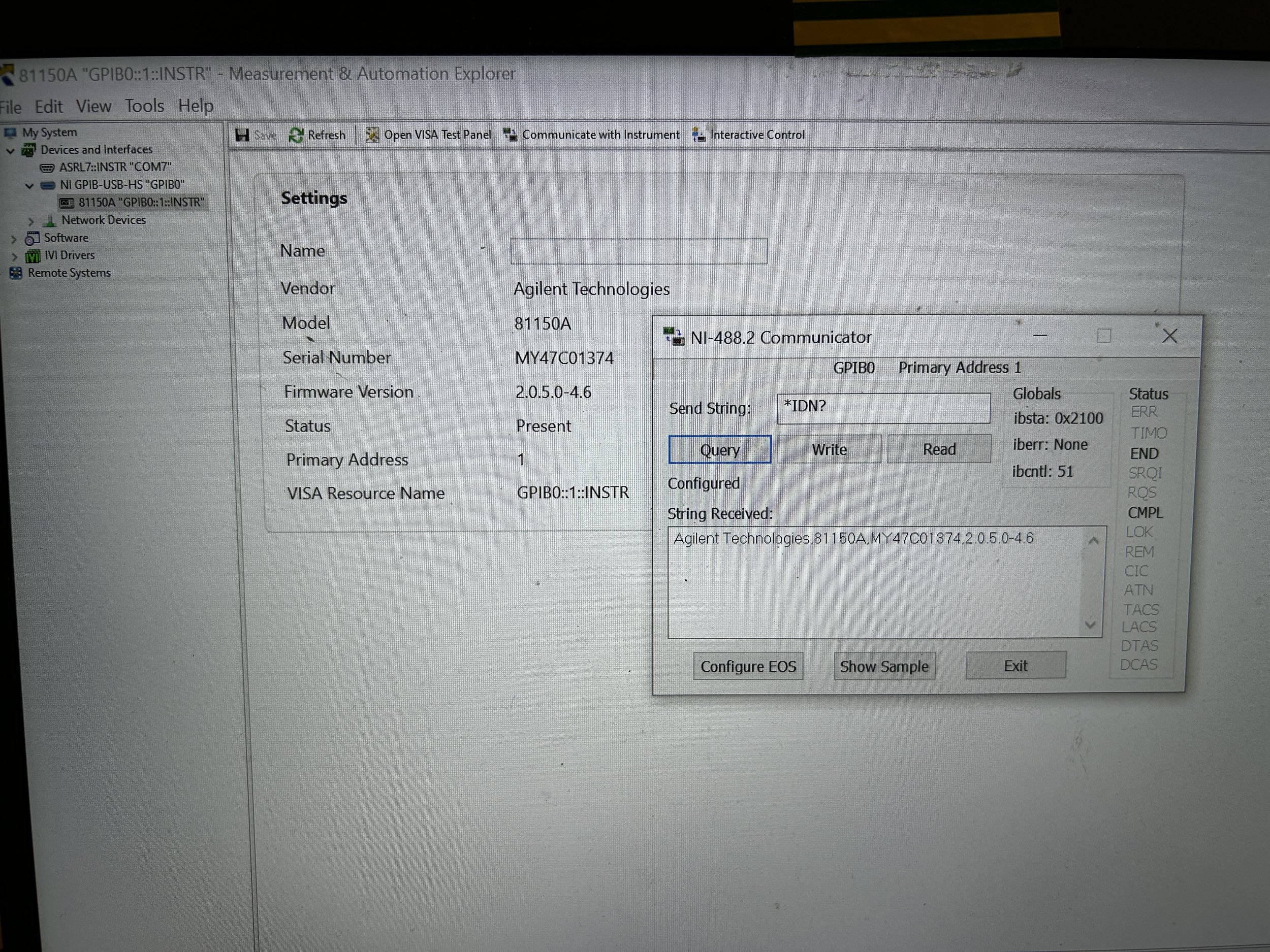Click the String Received scroll up arrow
This screenshot has width=1270, height=952.
(1093, 541)
